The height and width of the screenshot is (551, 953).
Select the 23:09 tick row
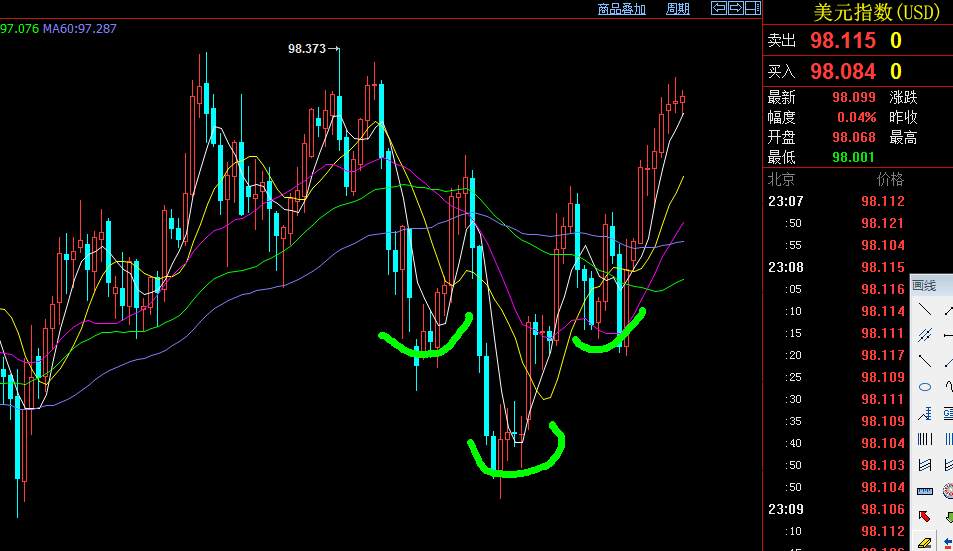pos(836,509)
